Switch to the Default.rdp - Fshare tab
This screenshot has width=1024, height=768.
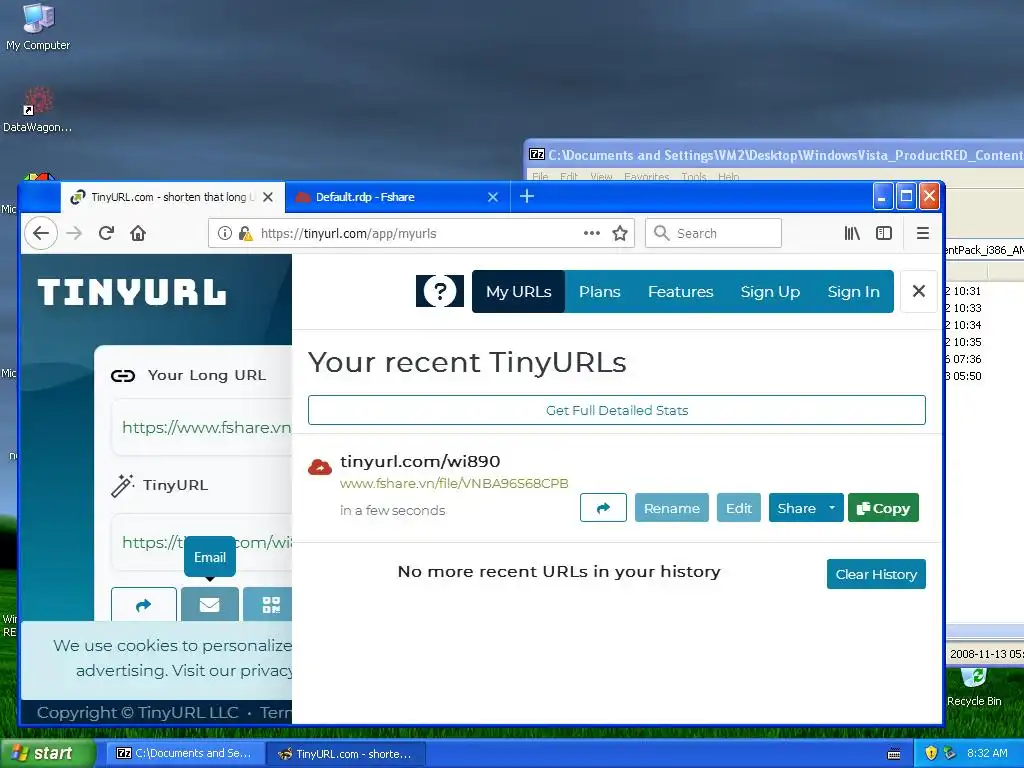pyautogui.click(x=397, y=197)
